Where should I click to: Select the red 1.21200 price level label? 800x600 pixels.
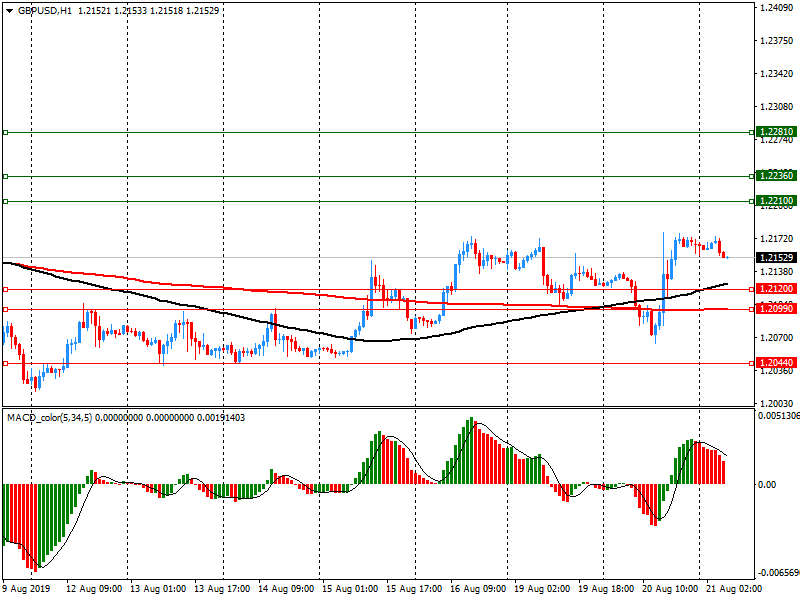(x=776, y=289)
